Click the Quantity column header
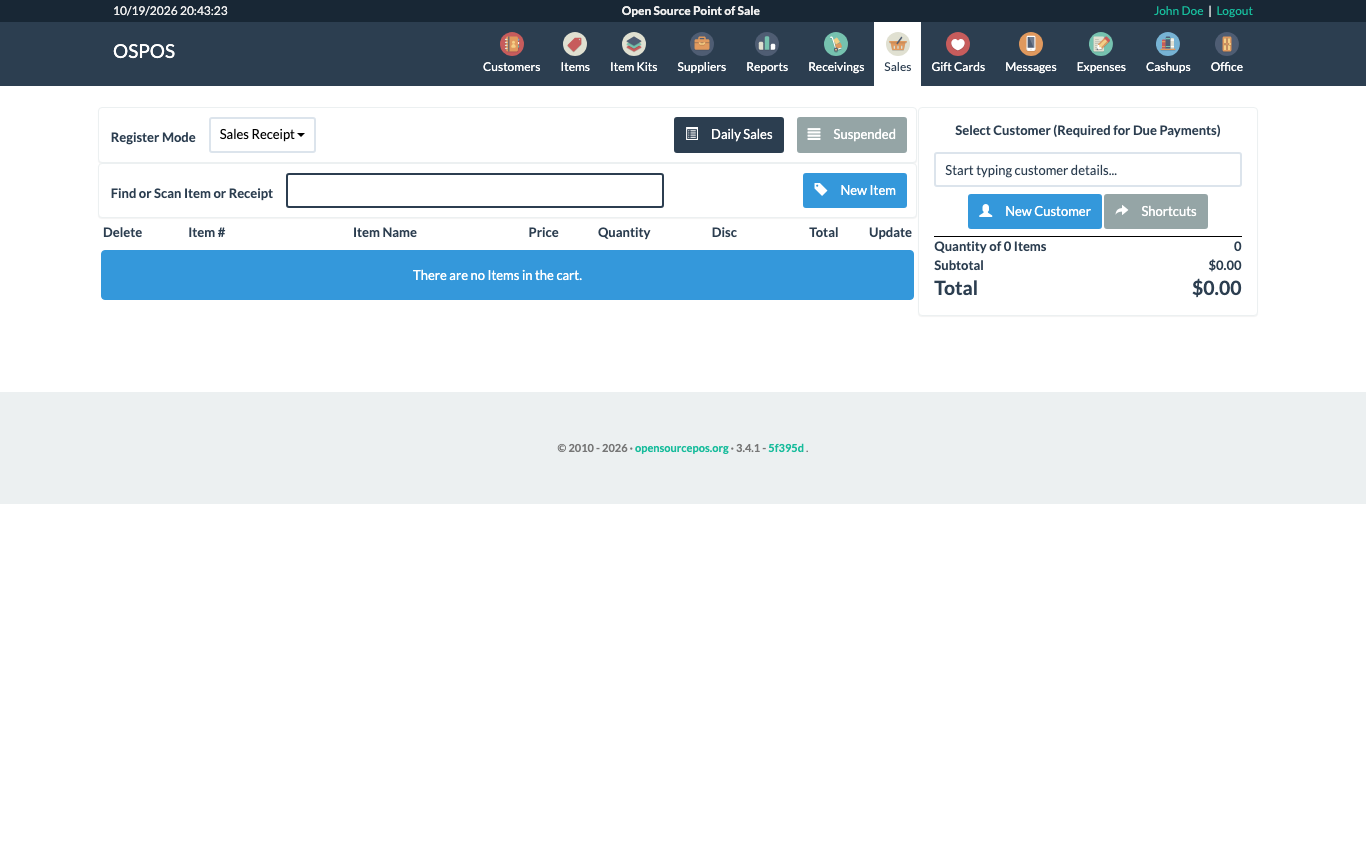Screen dimensions: 1366x860 (x=624, y=232)
